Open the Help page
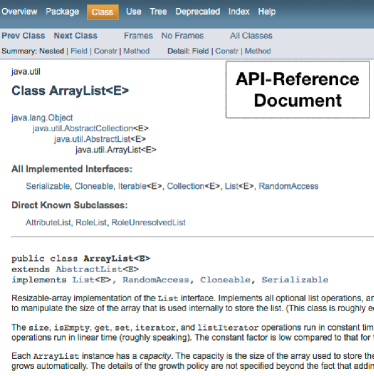 [x=267, y=12]
